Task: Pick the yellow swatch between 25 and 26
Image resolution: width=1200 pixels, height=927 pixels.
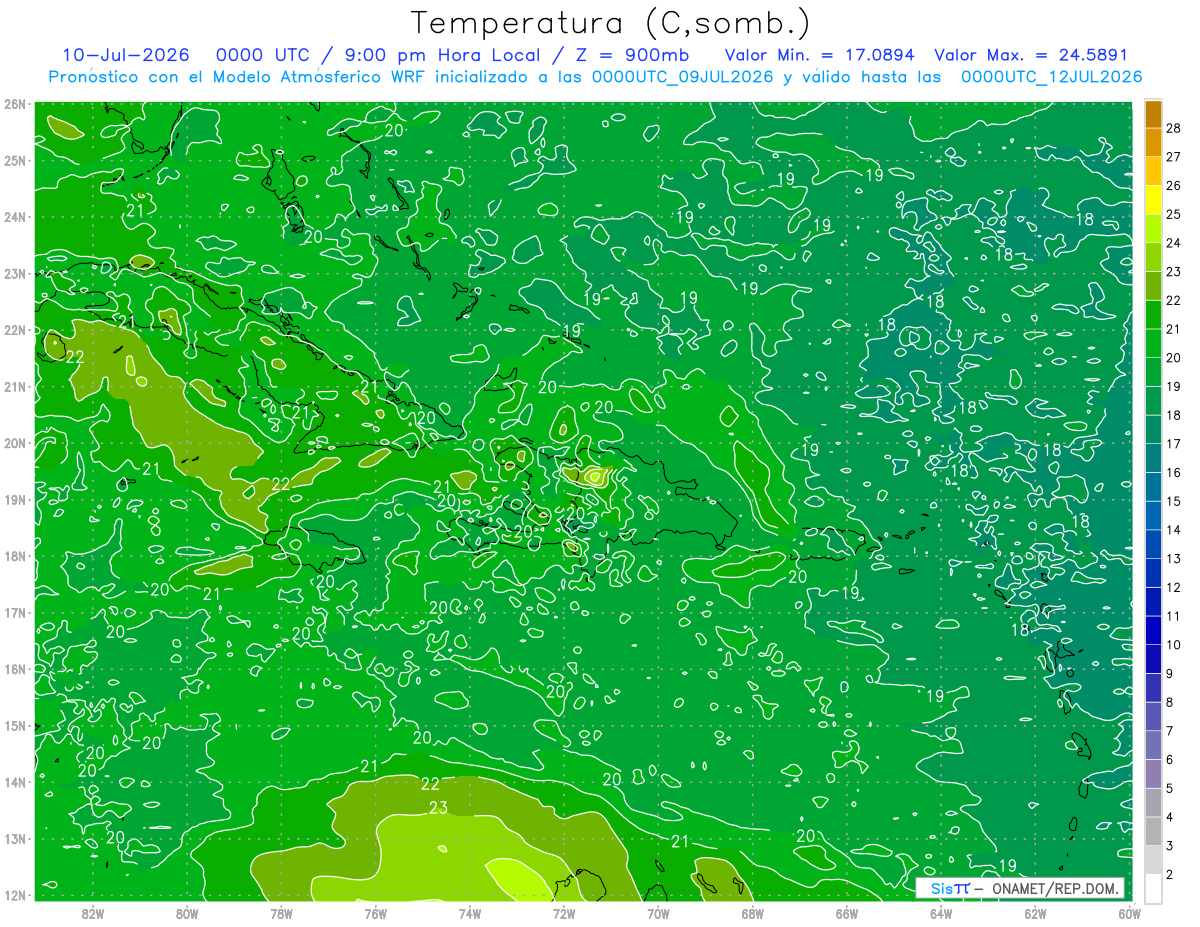Action: [1153, 200]
